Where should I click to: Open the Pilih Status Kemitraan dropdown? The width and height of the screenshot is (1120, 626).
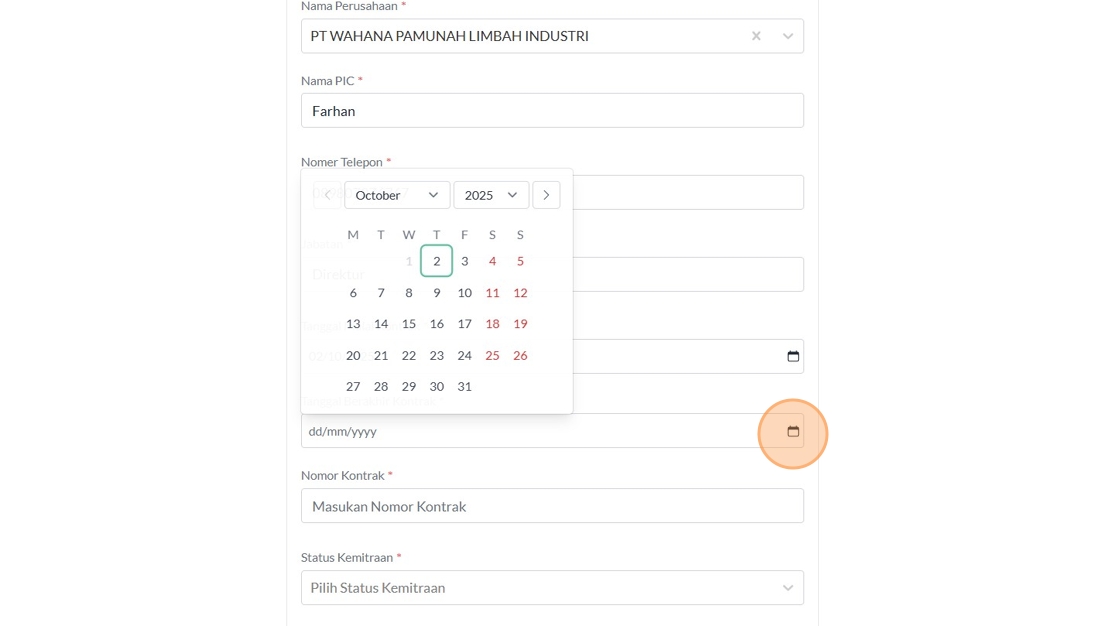[x=552, y=588]
